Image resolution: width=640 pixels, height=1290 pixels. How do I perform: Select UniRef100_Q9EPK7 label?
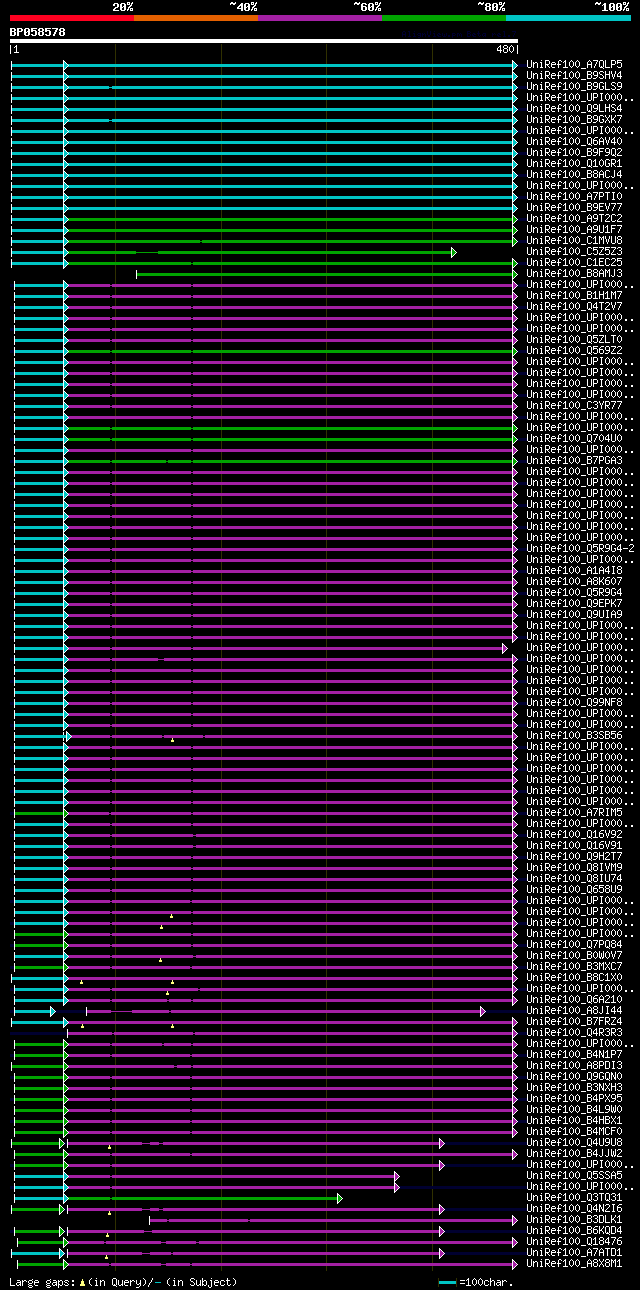574,603
